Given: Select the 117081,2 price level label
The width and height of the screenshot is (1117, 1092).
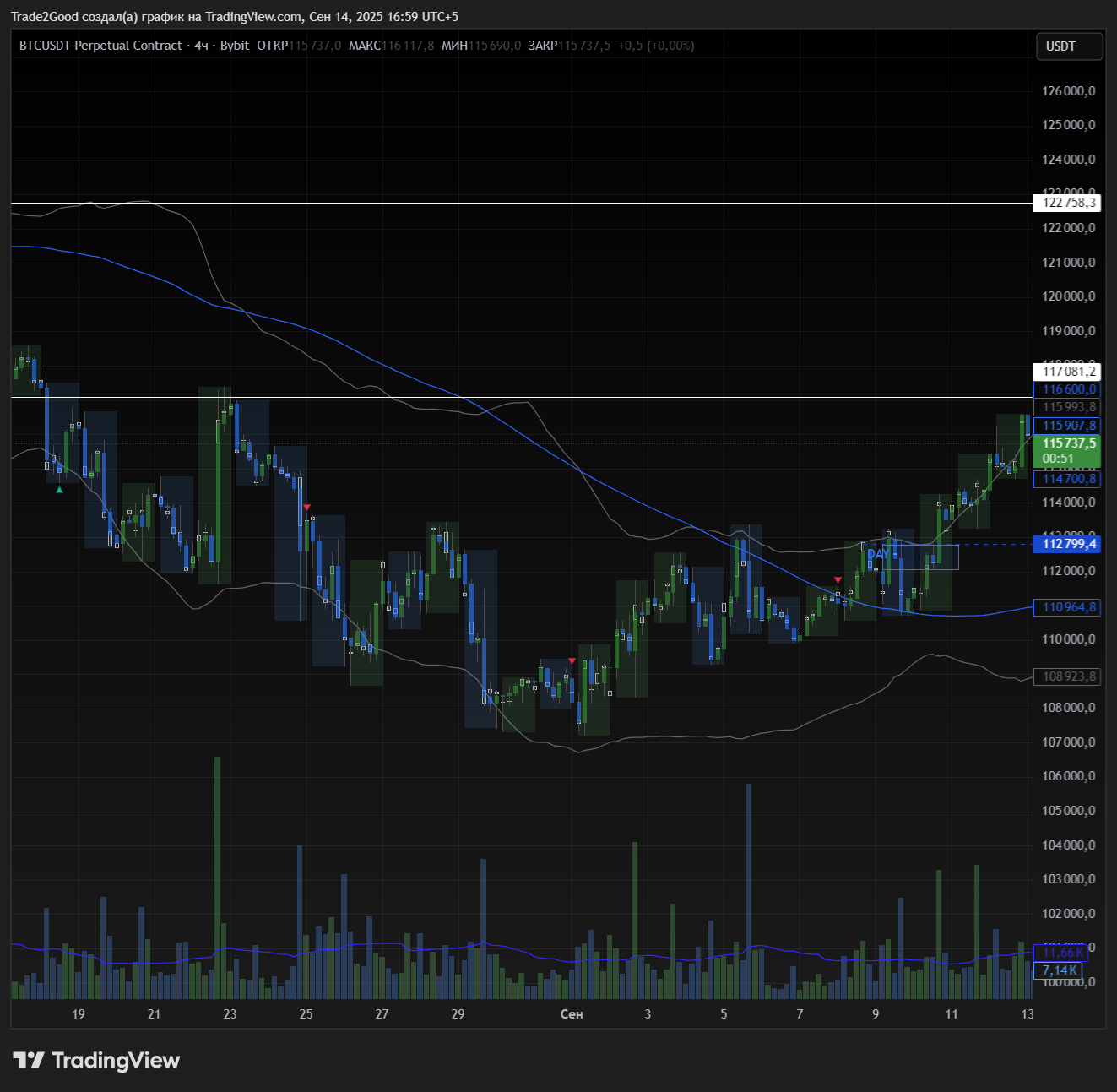Looking at the screenshot, I should point(1067,372).
